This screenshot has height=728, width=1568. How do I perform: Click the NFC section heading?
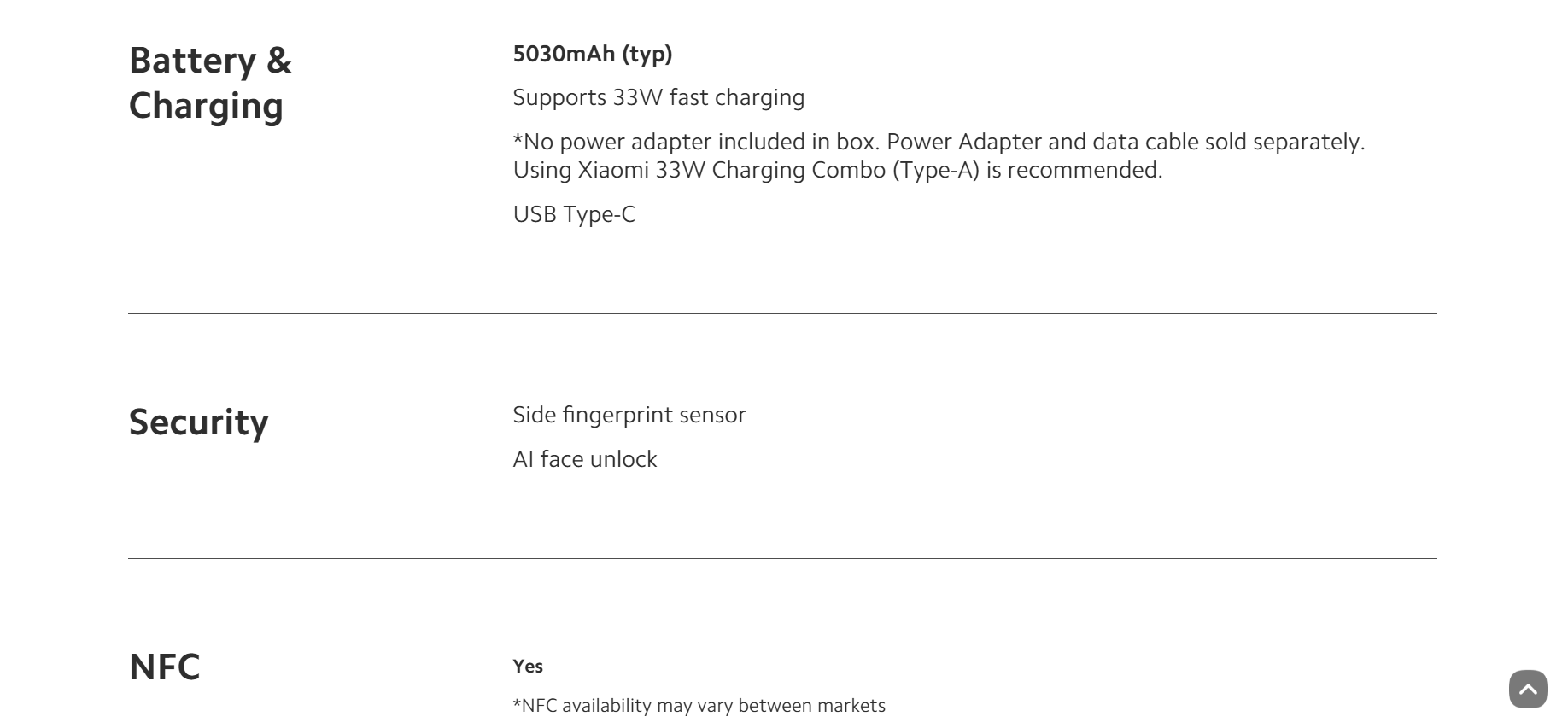point(164,667)
